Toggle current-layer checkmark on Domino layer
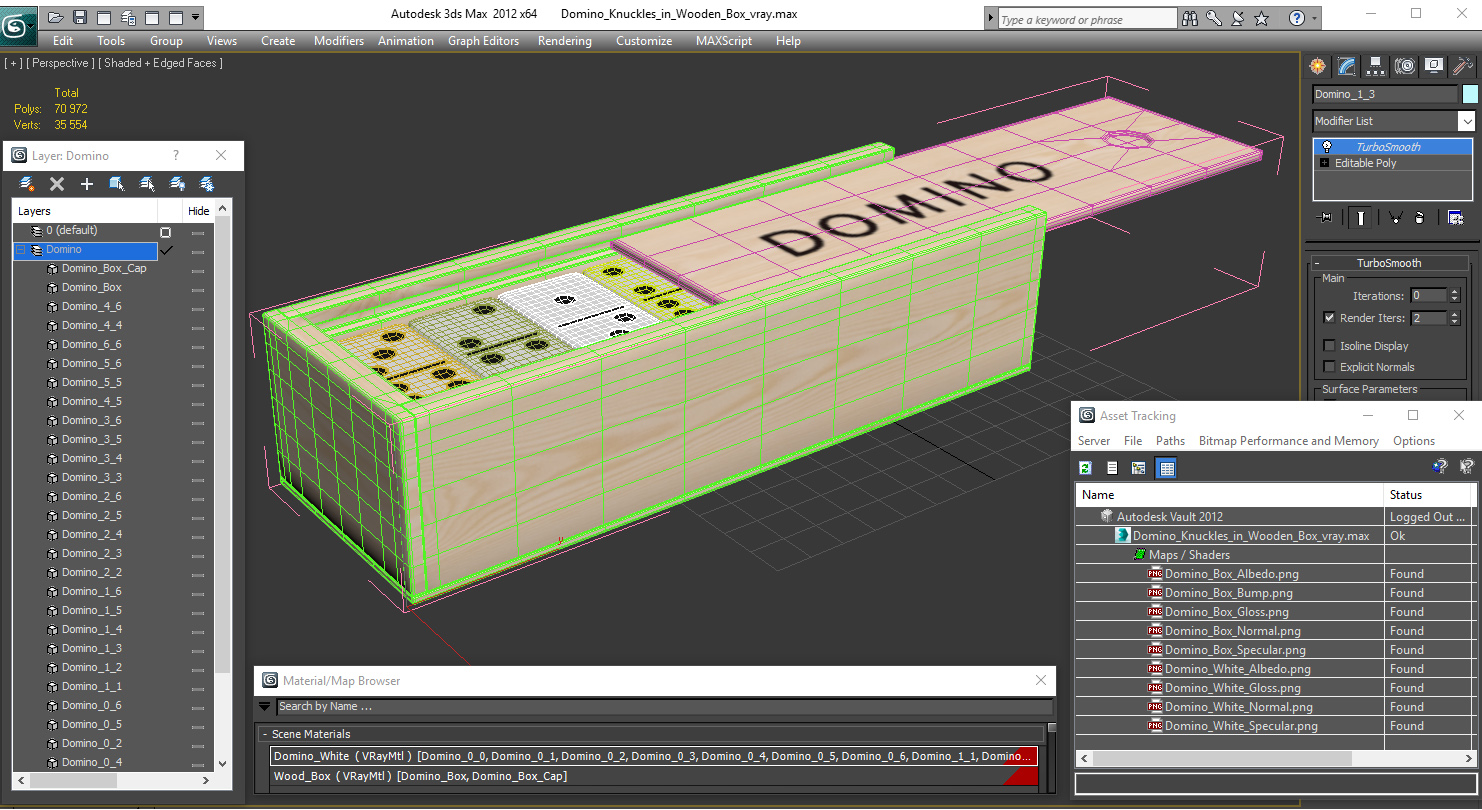1482x810 pixels. pos(167,250)
